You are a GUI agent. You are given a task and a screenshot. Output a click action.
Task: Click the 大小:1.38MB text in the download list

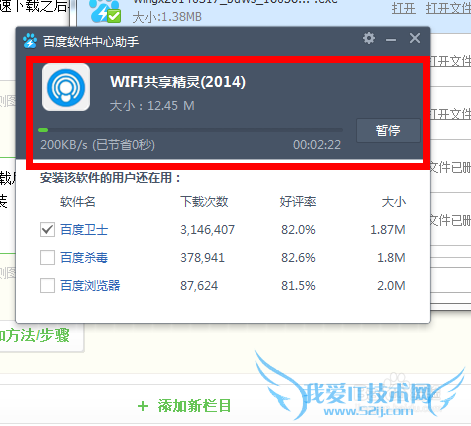[167, 17]
